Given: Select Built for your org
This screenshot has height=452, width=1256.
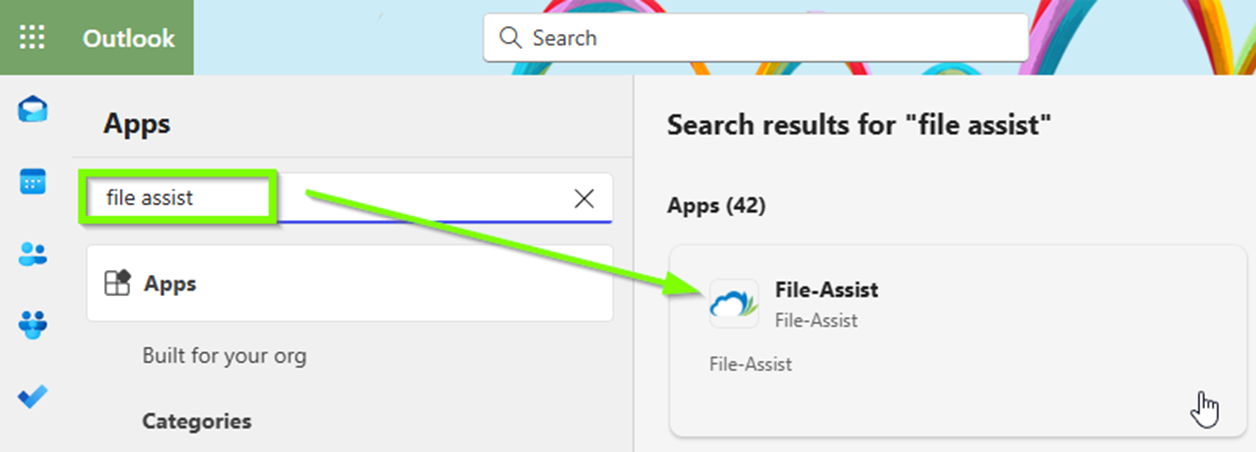Looking at the screenshot, I should pos(224,355).
